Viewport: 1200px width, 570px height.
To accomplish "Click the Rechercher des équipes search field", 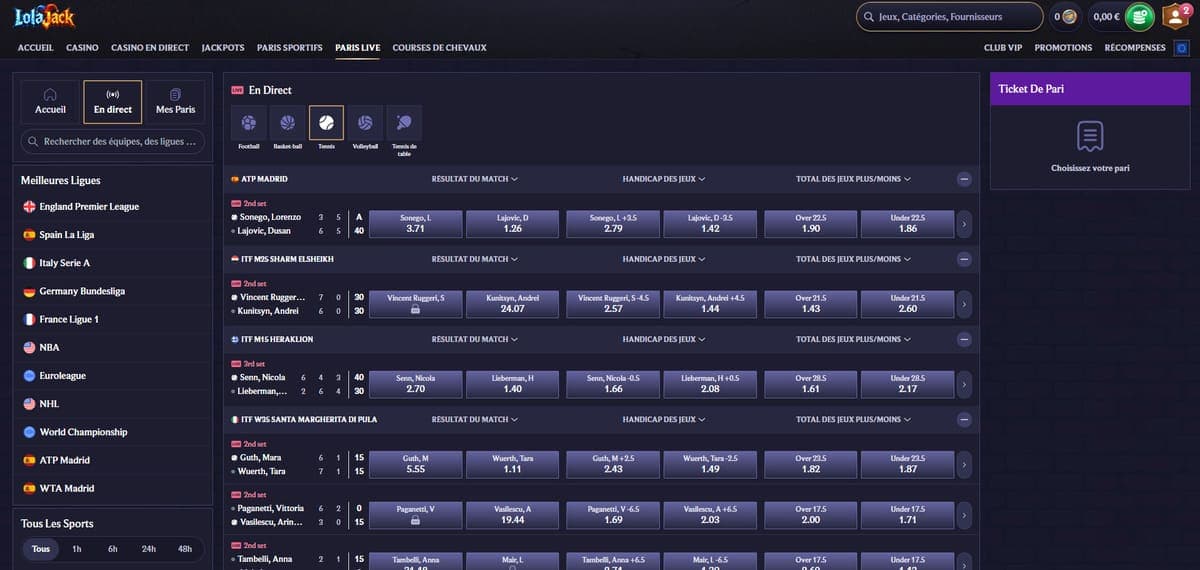I will [x=113, y=142].
